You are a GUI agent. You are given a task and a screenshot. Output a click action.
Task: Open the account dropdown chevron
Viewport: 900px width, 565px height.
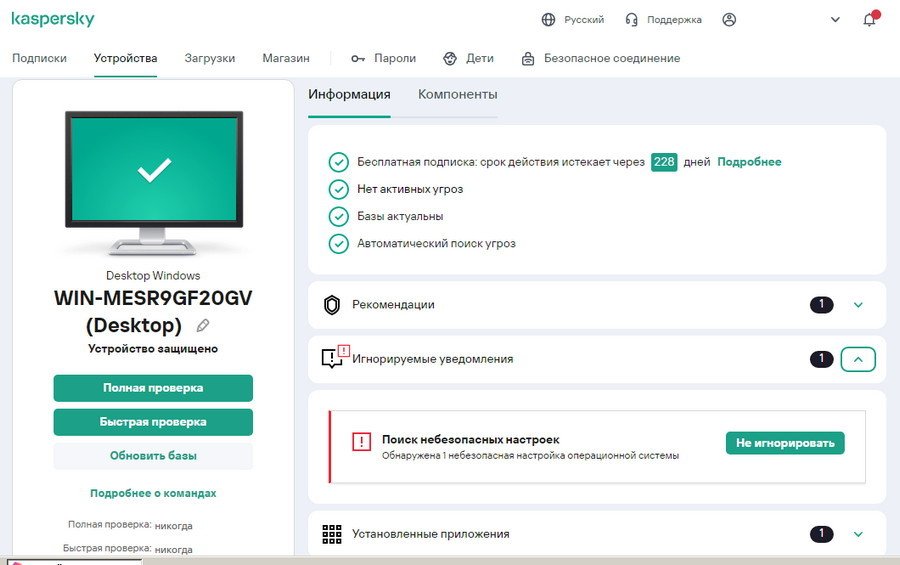click(835, 20)
